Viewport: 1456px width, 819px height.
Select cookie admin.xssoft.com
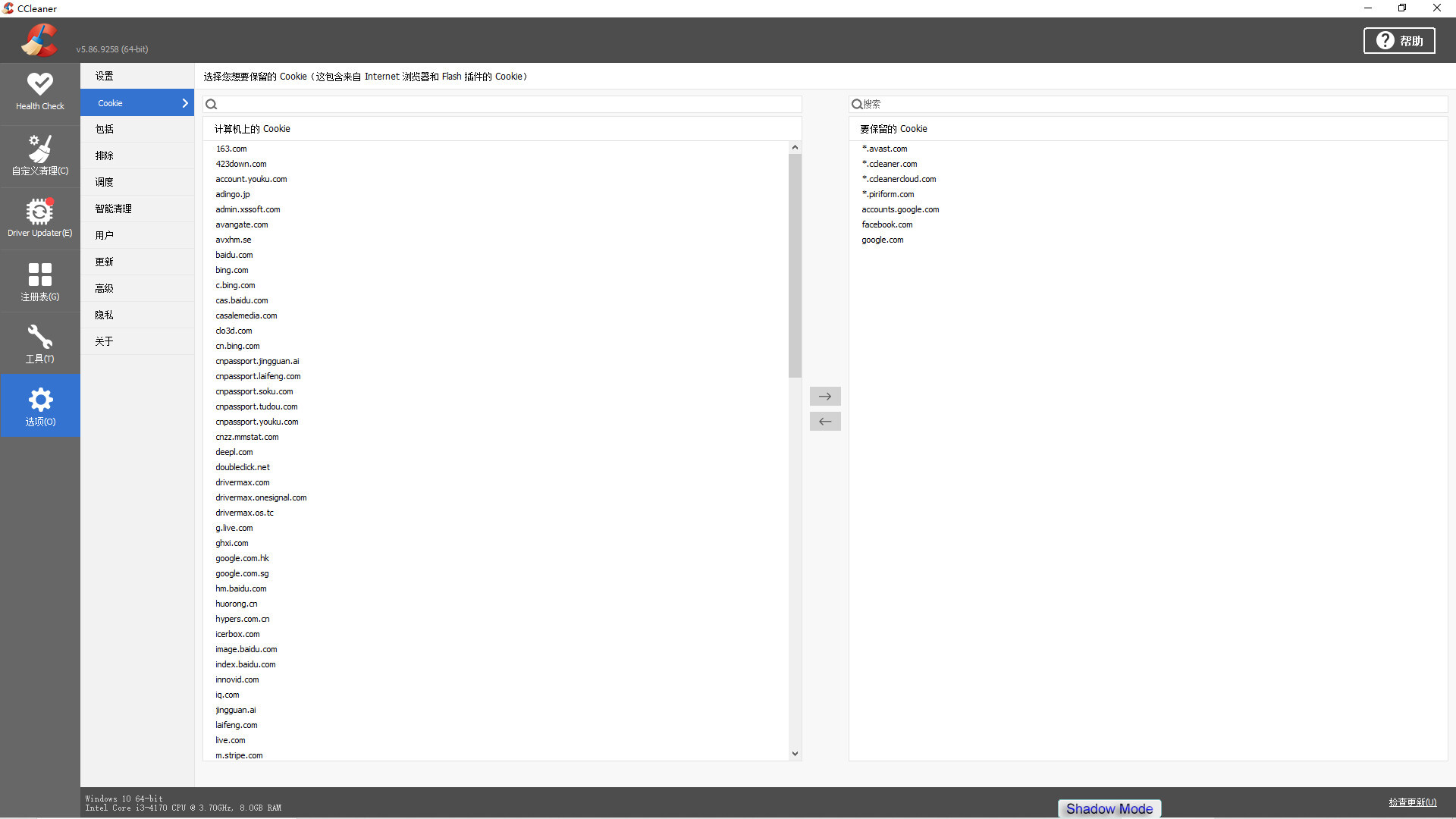(x=248, y=209)
